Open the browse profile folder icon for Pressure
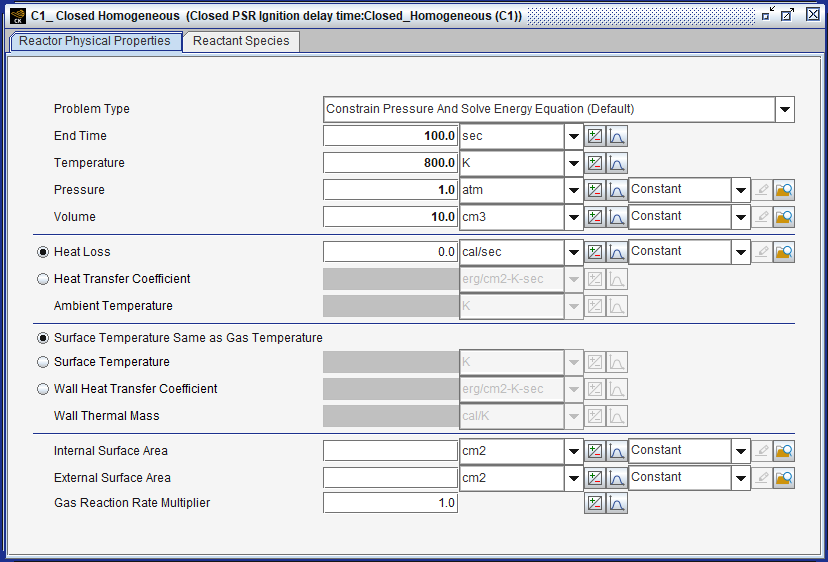828x562 pixels. click(784, 190)
